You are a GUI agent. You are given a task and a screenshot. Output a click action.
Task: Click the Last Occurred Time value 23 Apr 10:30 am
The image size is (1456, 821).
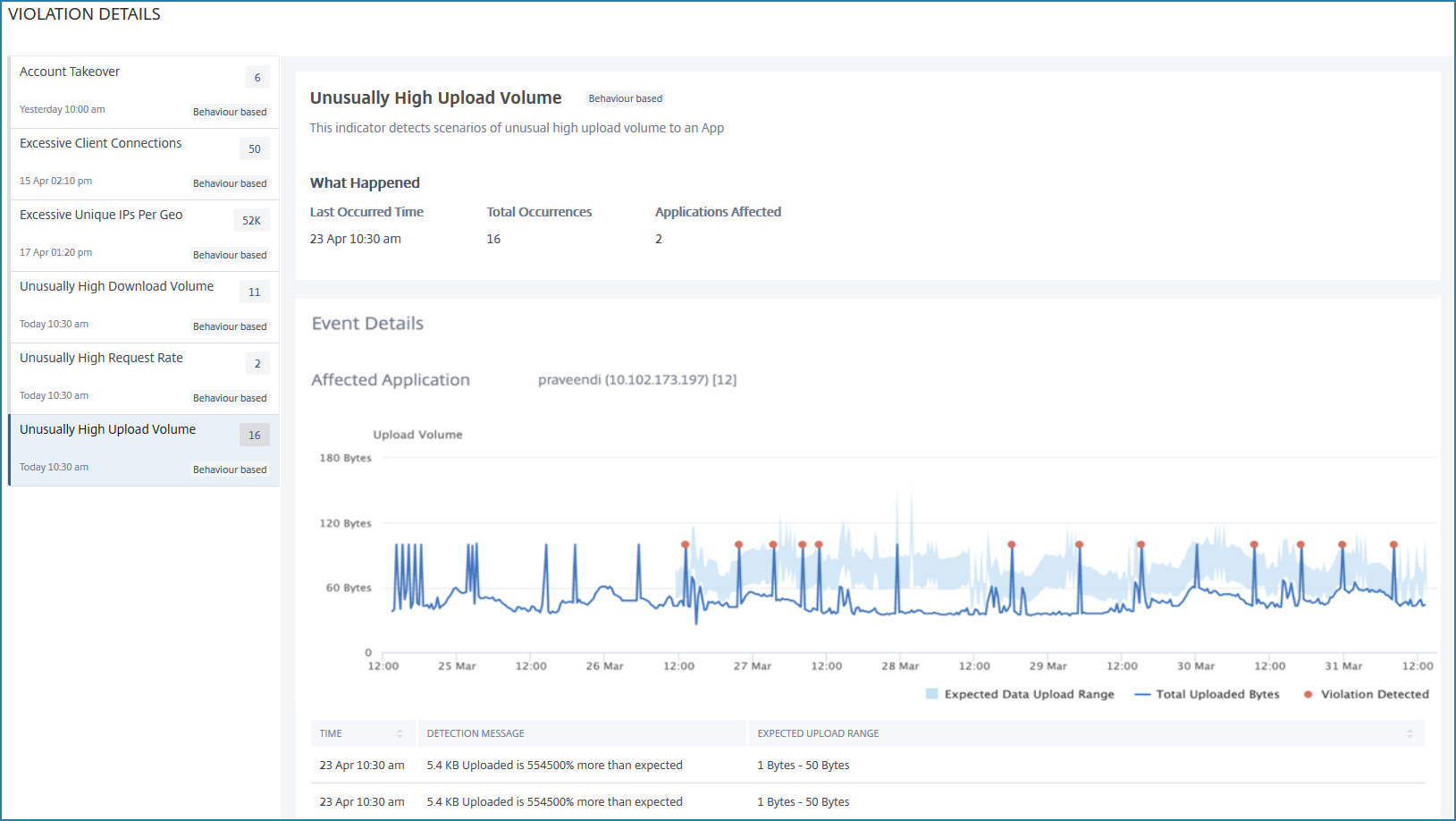point(355,239)
